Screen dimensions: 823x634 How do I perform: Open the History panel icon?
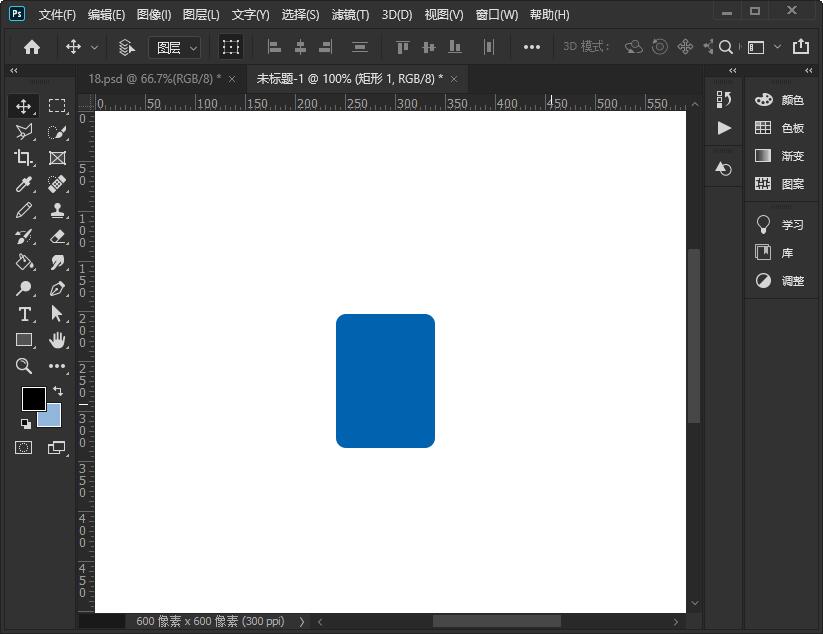724,98
